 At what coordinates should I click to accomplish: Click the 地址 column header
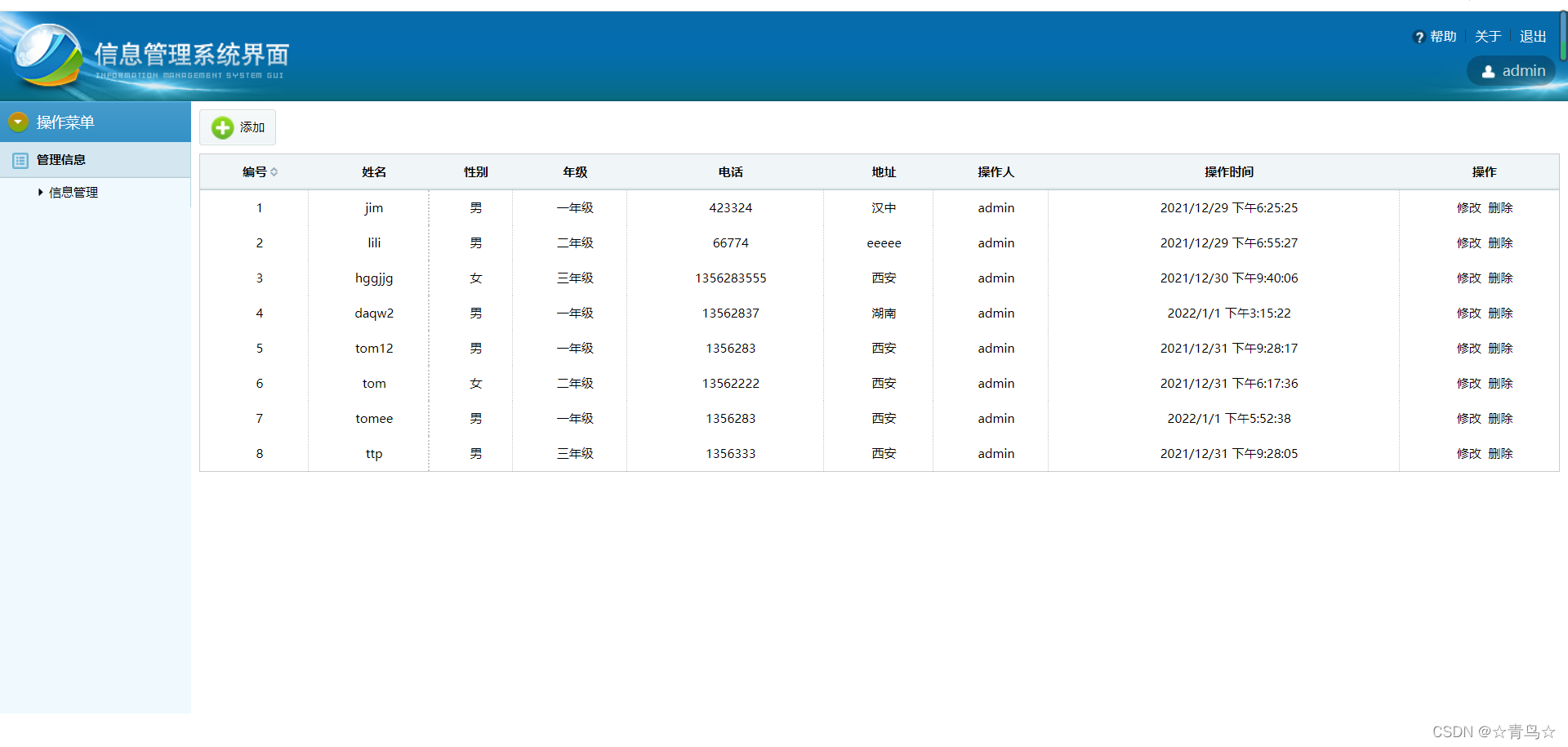[884, 172]
